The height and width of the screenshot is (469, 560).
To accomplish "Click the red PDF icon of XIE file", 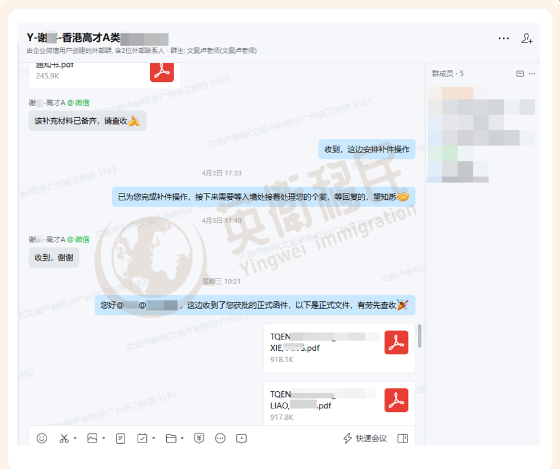I will 396,343.
